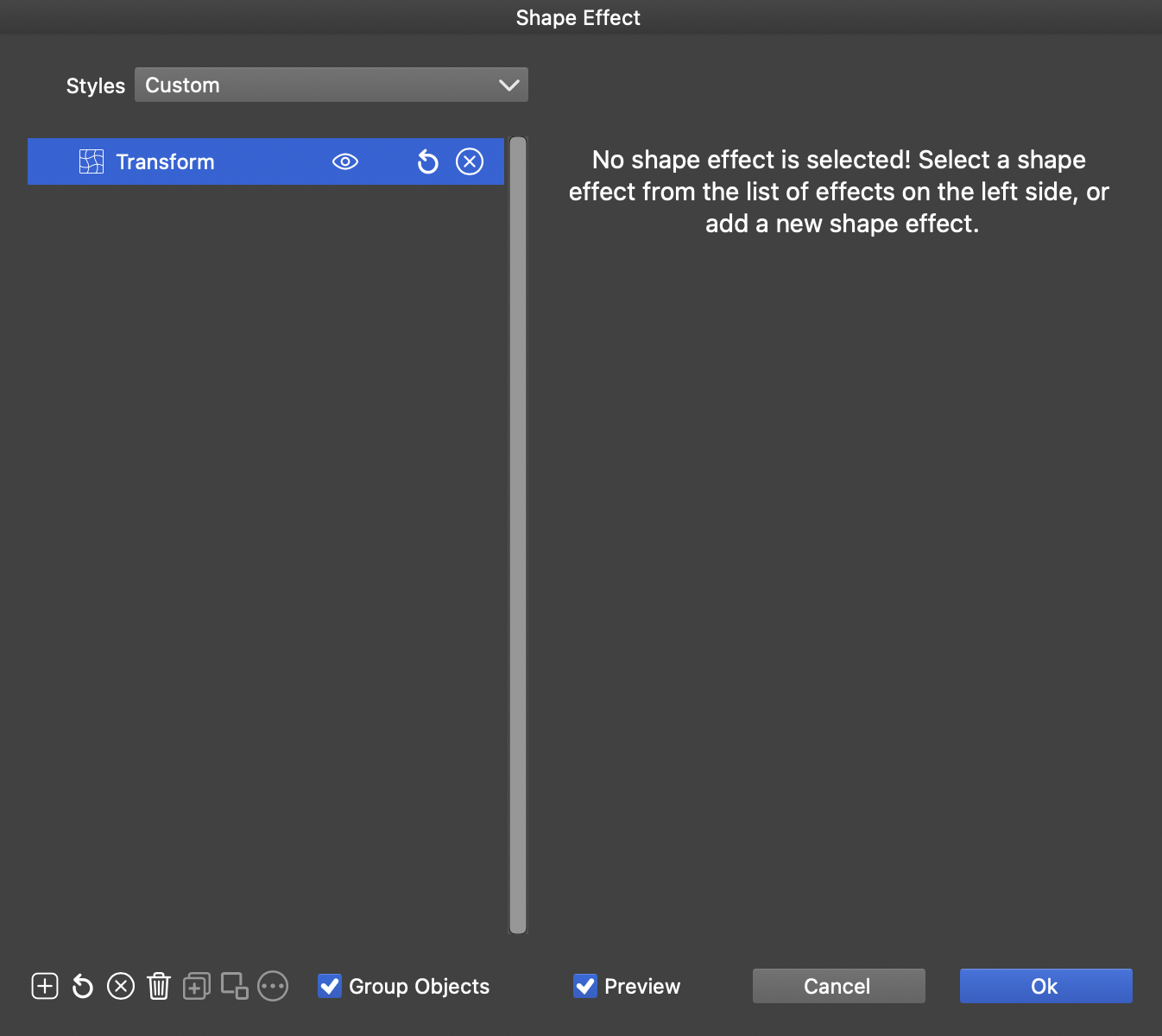Click the Shape Effect title bar
Viewport: 1162px width, 1036px height.
point(578,17)
